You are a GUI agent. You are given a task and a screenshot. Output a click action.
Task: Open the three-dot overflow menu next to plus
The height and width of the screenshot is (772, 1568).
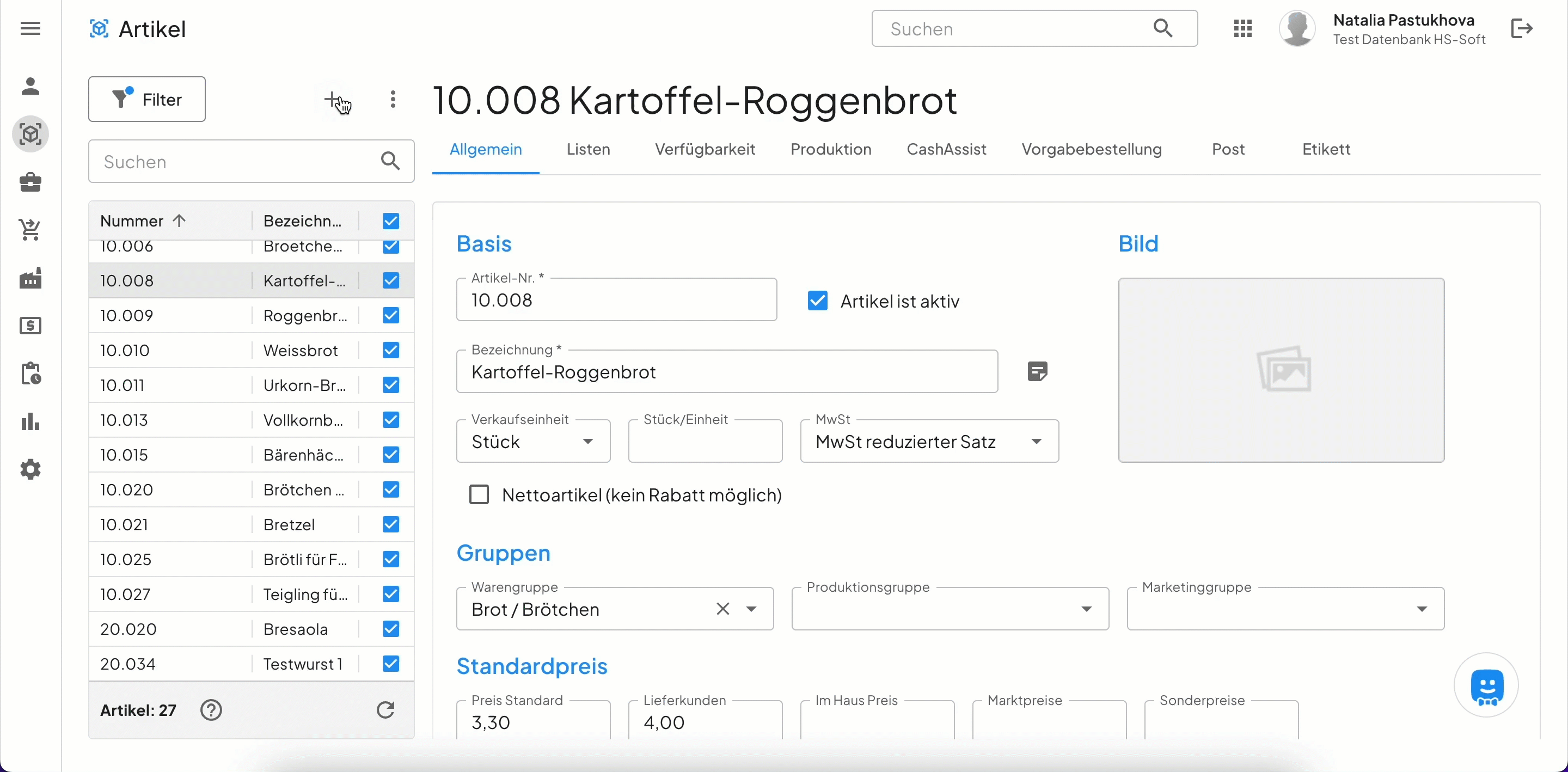393,99
